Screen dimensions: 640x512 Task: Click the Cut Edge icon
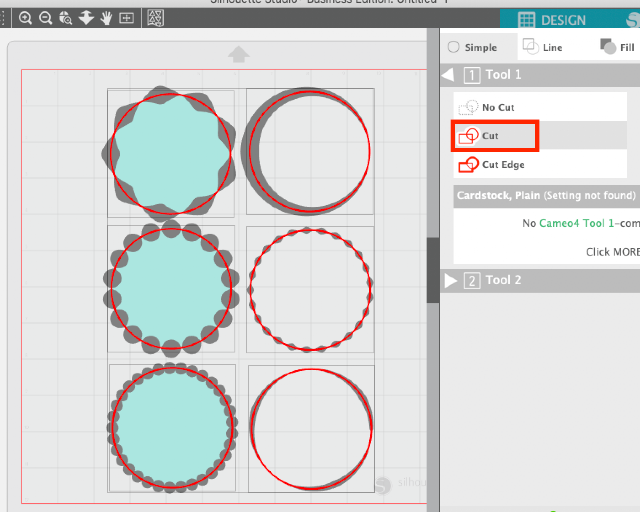[x=469, y=165]
